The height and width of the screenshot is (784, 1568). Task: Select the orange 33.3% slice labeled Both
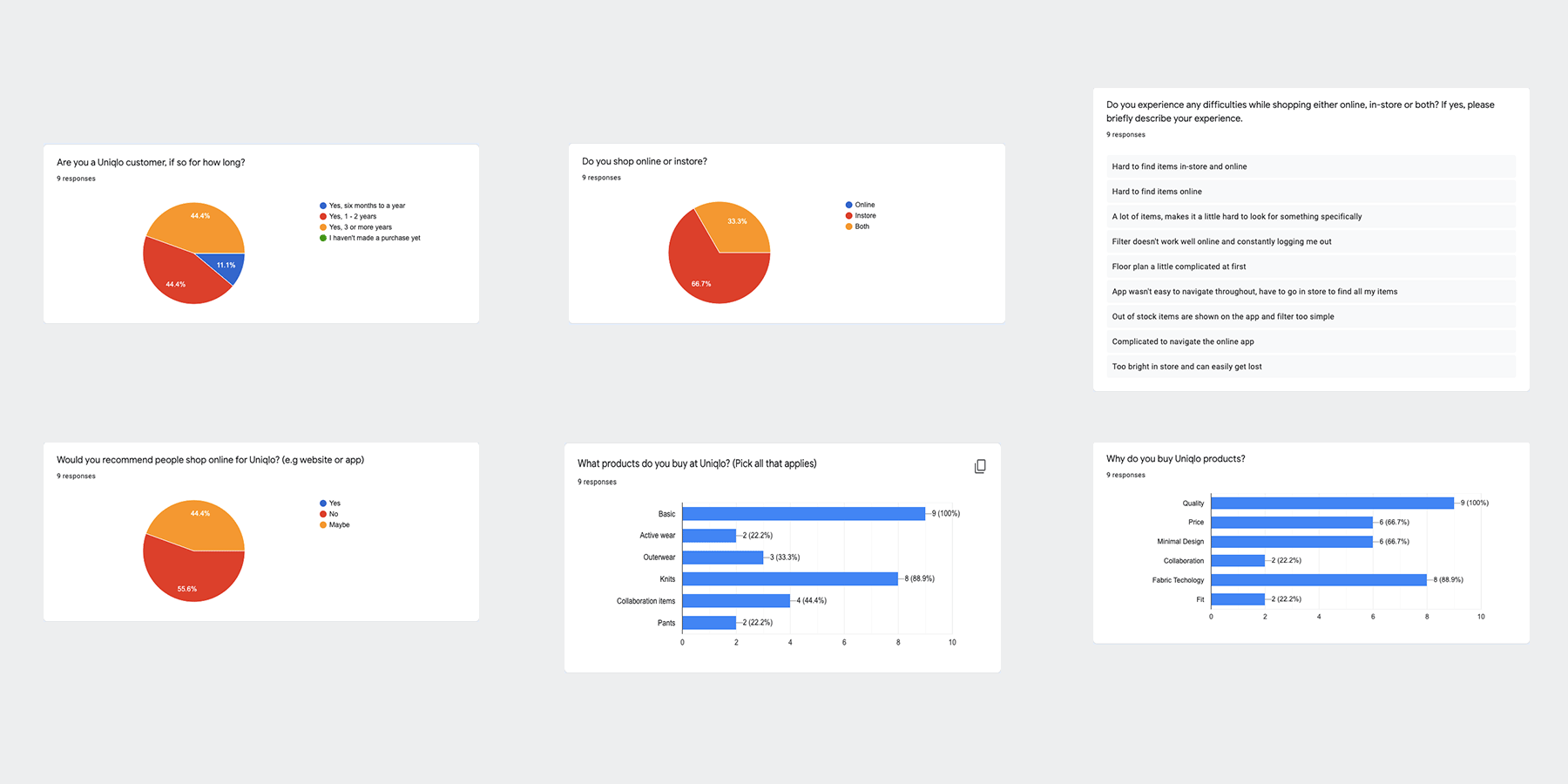click(x=740, y=223)
